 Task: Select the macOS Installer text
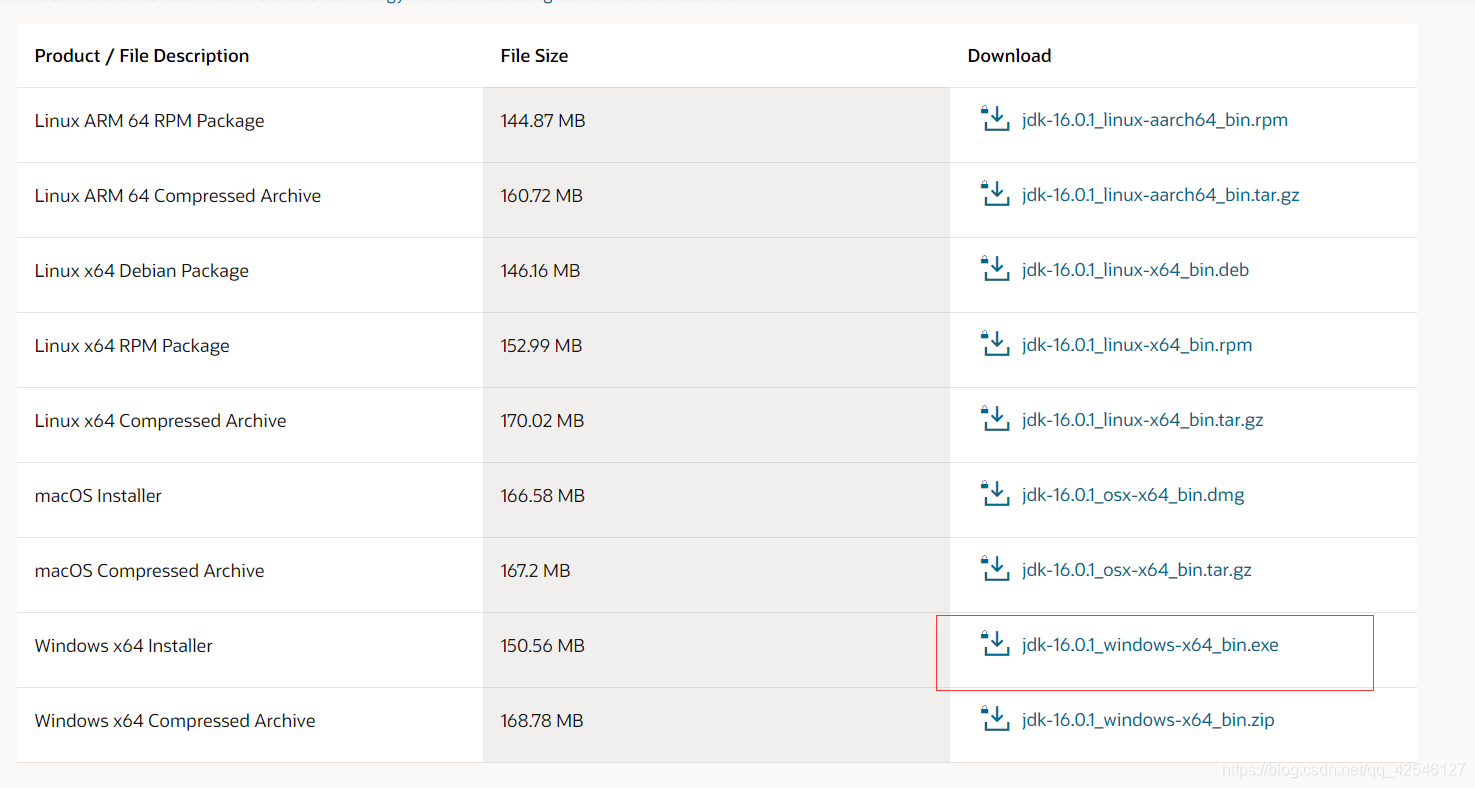click(98, 496)
